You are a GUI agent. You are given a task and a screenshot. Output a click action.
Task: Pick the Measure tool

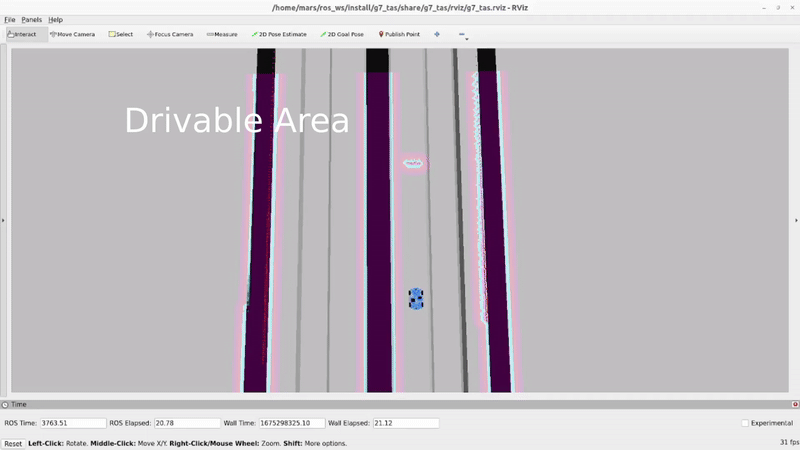coord(222,34)
